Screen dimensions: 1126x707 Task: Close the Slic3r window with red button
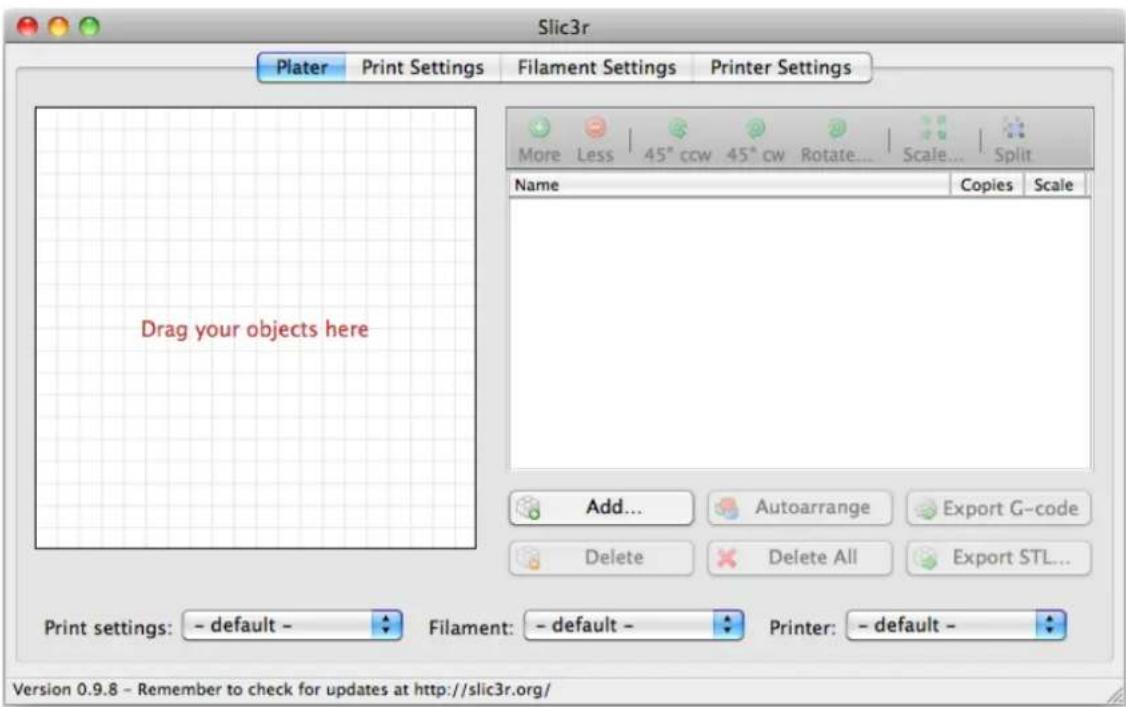coord(27,27)
